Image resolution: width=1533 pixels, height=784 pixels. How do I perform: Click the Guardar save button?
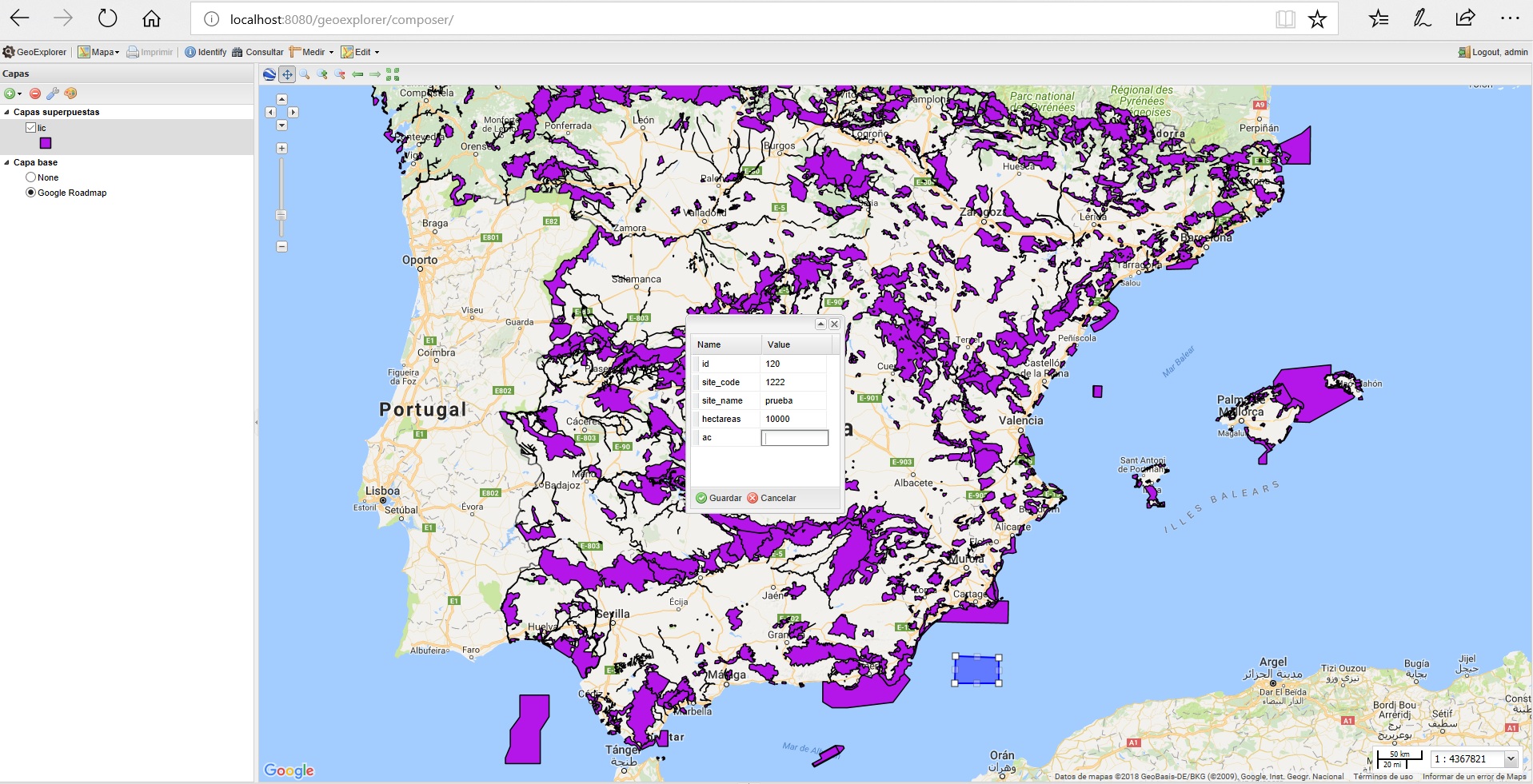[x=719, y=498]
